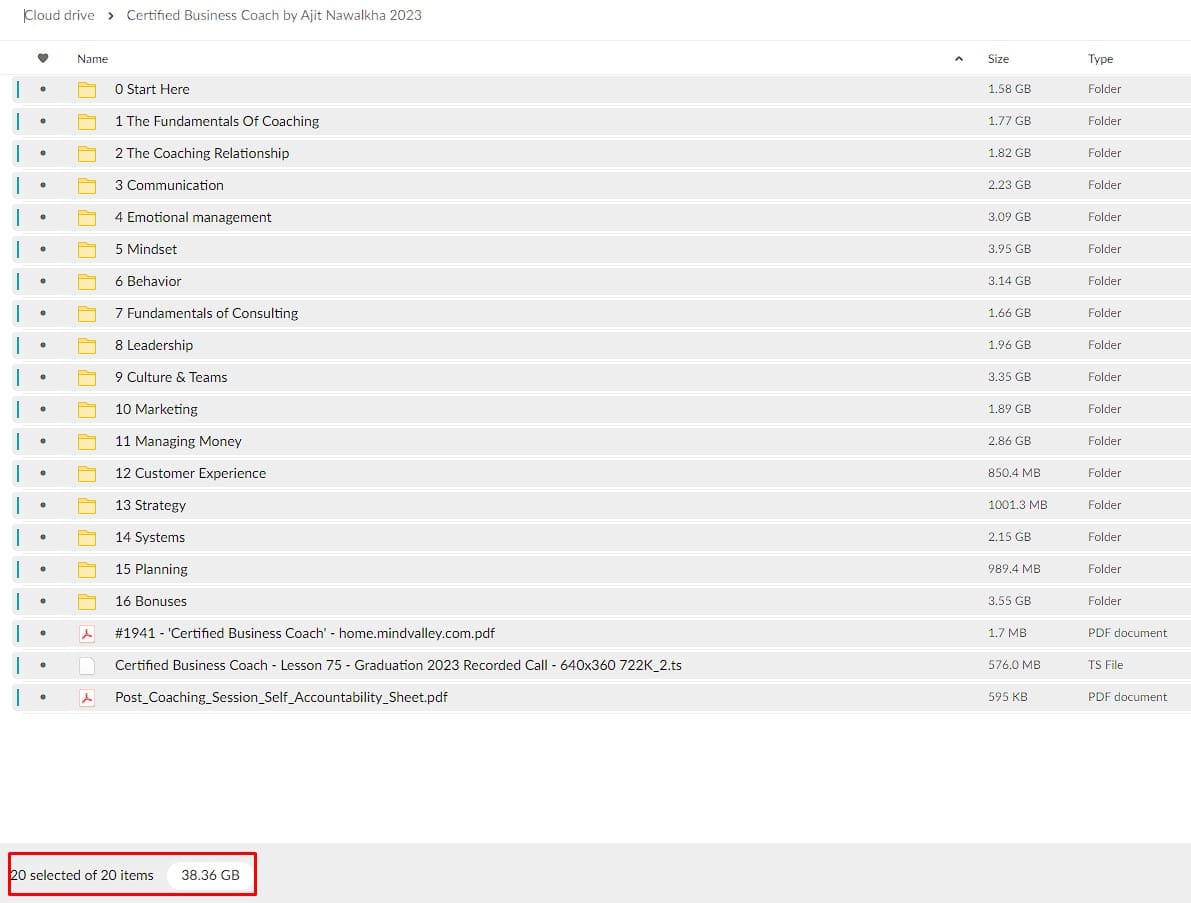Open '15 Planning' folder name
Screen dimensions: 1191x903
pos(151,570)
